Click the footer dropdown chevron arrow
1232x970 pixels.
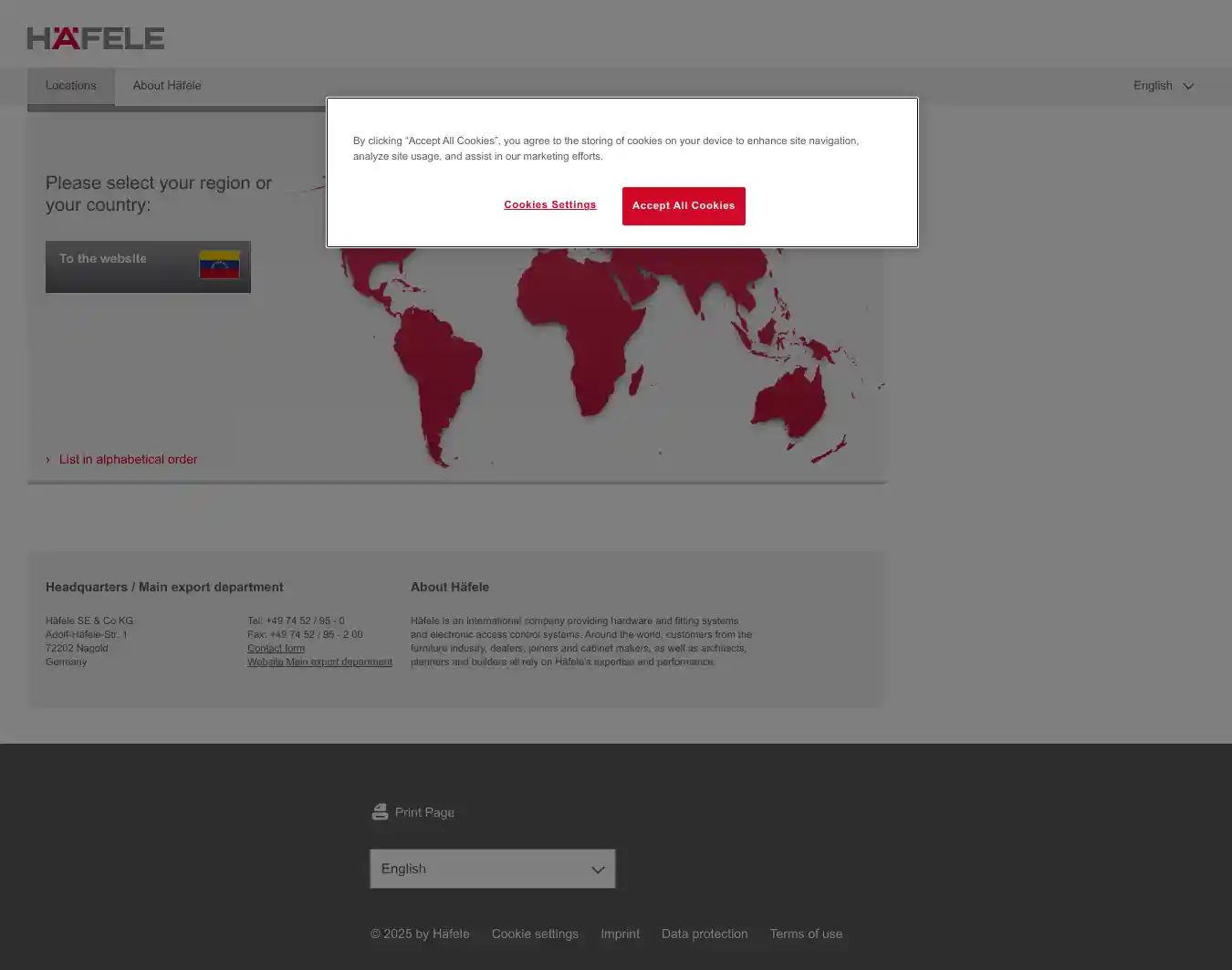[x=598, y=870]
